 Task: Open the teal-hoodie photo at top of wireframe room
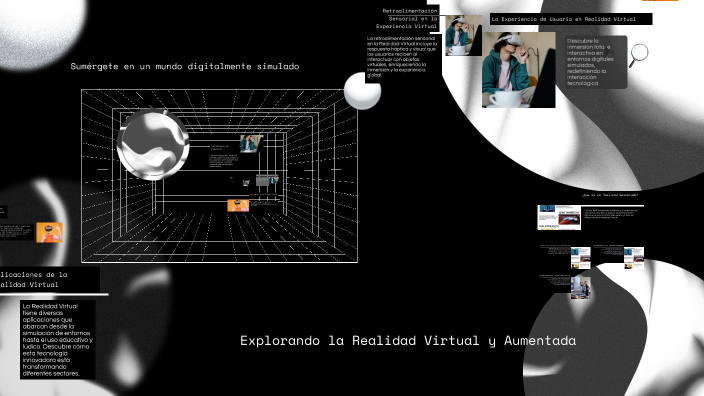click(251, 144)
